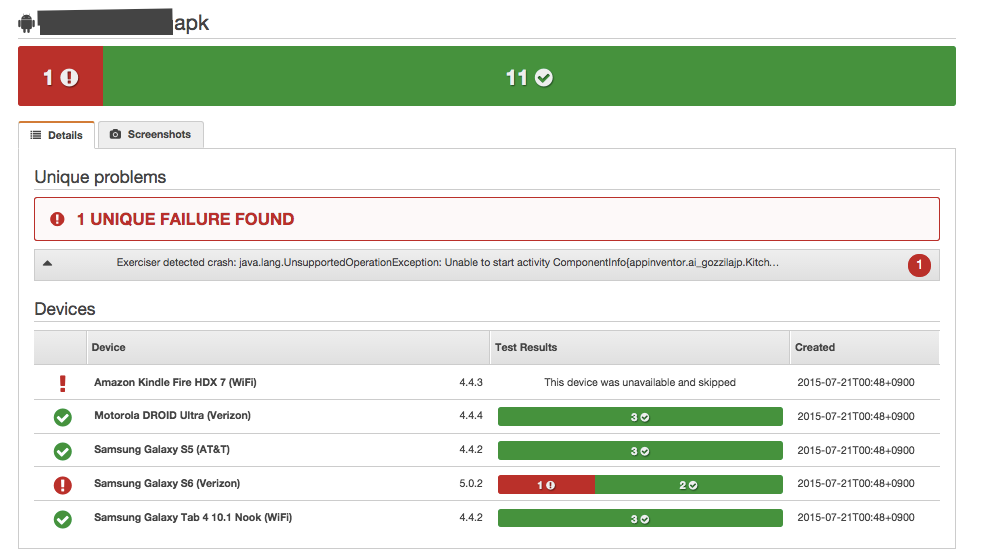Click the green passed segment for Samsung Galaxy S6
This screenshot has width=984, height=549.
(x=688, y=484)
